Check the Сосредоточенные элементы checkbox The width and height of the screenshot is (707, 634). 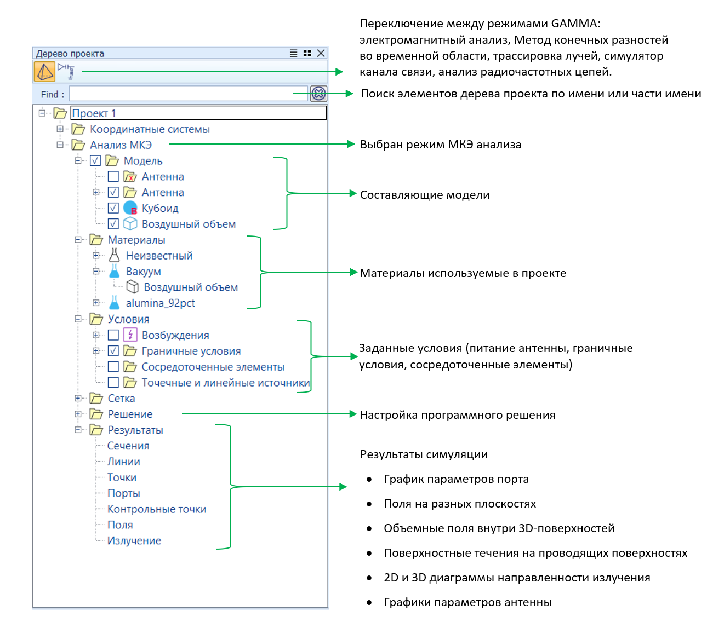(113, 367)
